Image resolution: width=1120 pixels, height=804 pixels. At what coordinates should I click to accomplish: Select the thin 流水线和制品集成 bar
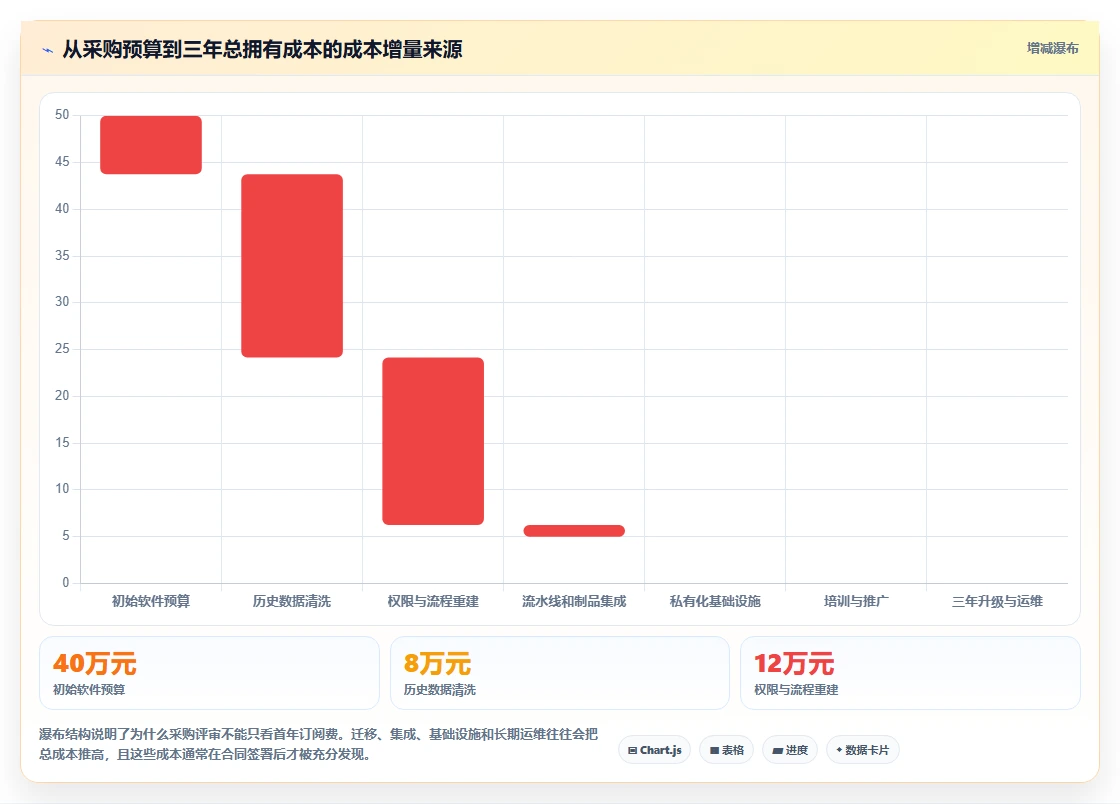coord(574,531)
